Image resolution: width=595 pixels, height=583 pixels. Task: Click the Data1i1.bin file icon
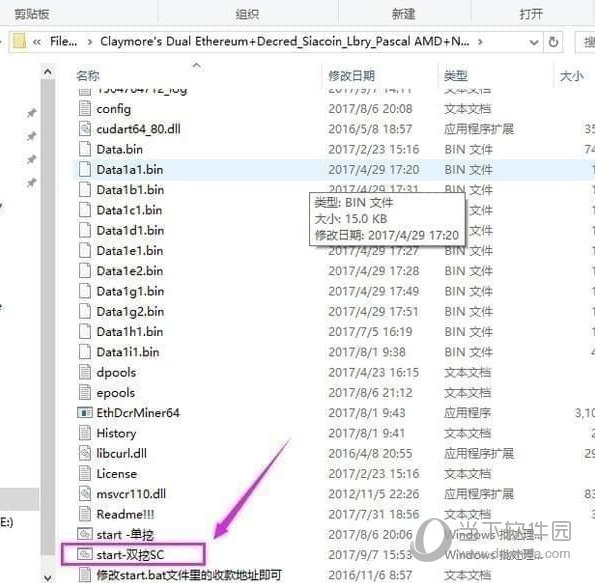pyautogui.click(x=85, y=352)
